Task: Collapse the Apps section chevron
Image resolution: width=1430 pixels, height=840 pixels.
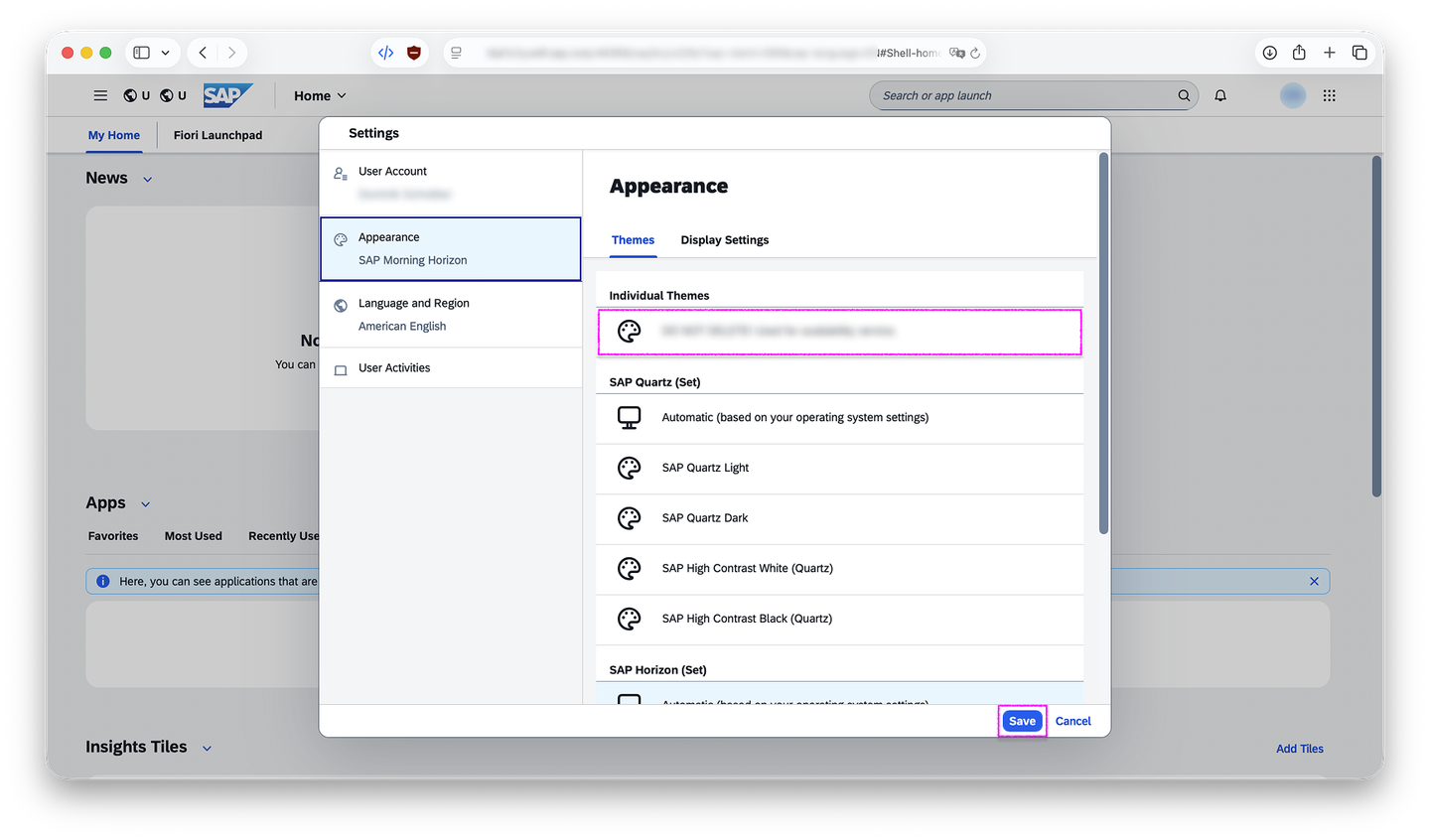Action: click(146, 504)
